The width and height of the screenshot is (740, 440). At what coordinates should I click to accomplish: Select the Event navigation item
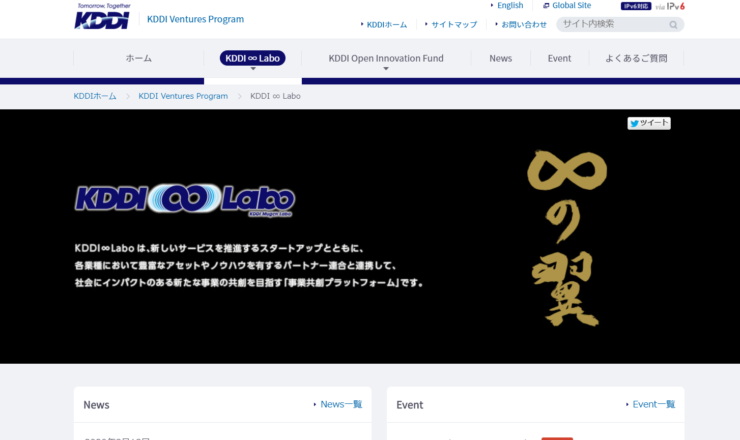(x=559, y=59)
